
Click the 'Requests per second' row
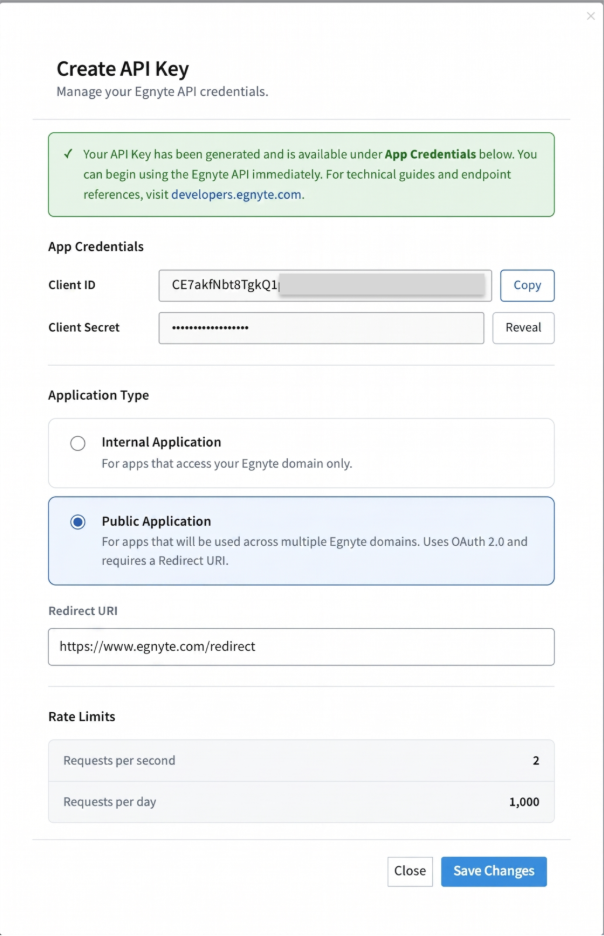pos(301,760)
